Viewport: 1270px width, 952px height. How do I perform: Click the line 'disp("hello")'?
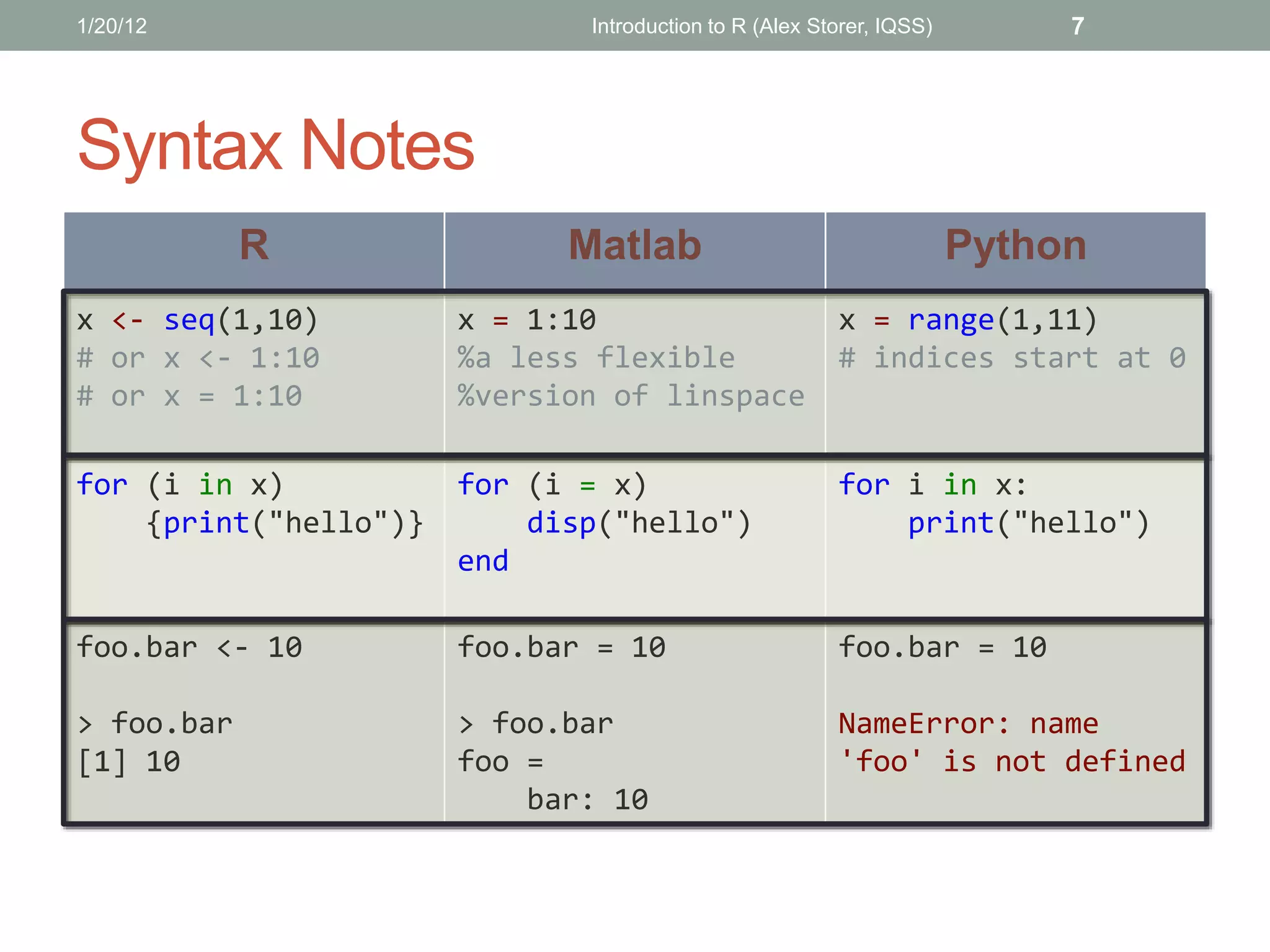639,524
